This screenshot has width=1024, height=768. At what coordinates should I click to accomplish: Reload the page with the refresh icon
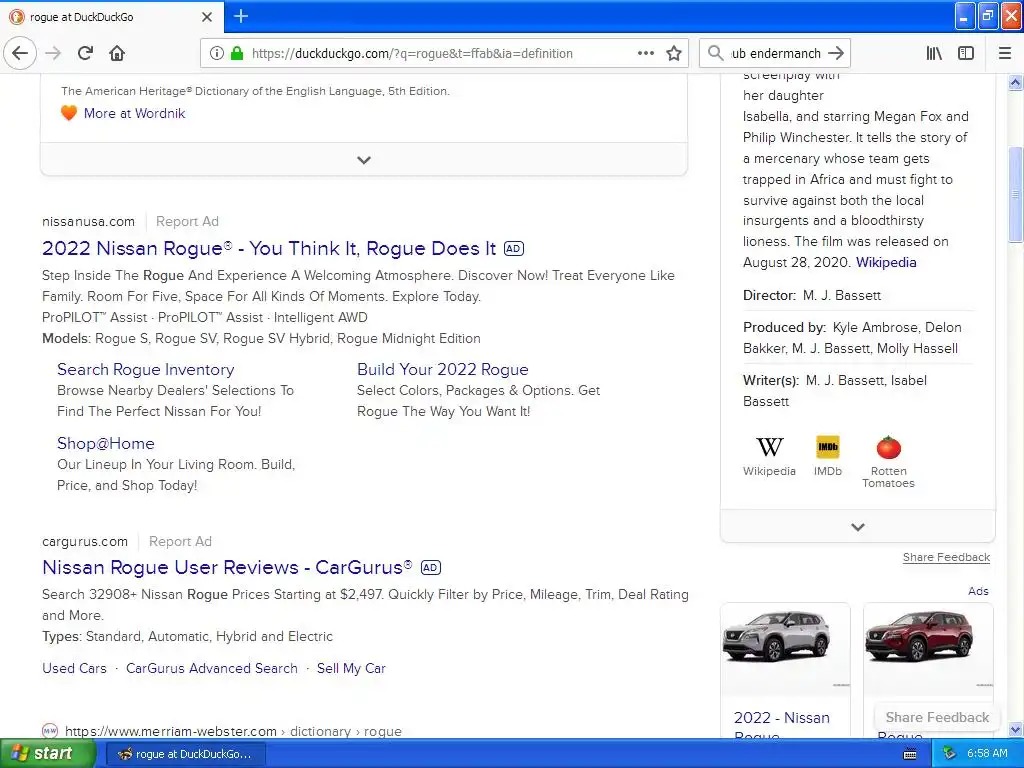[85, 54]
